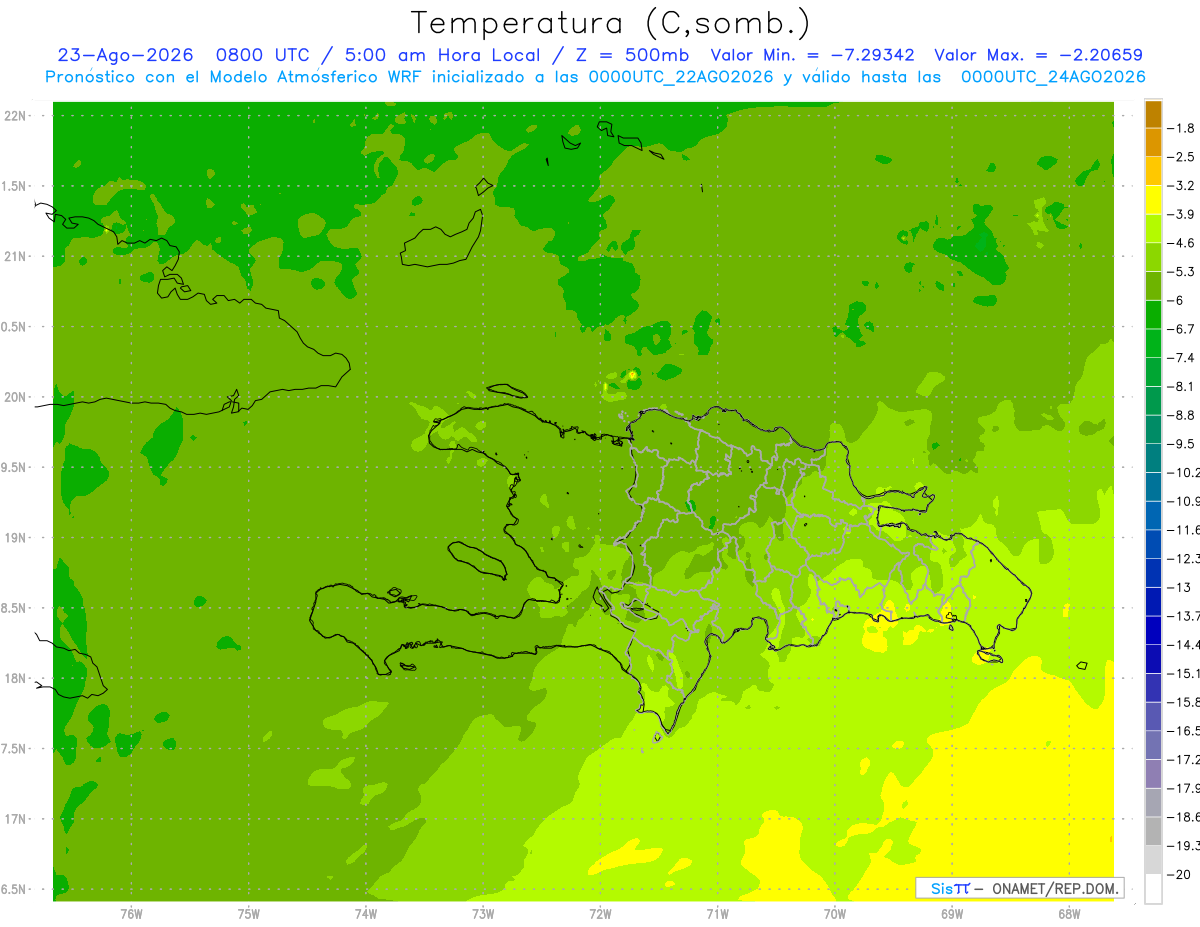
Task: Click the "18N" latitude label
Action: [x=16, y=678]
